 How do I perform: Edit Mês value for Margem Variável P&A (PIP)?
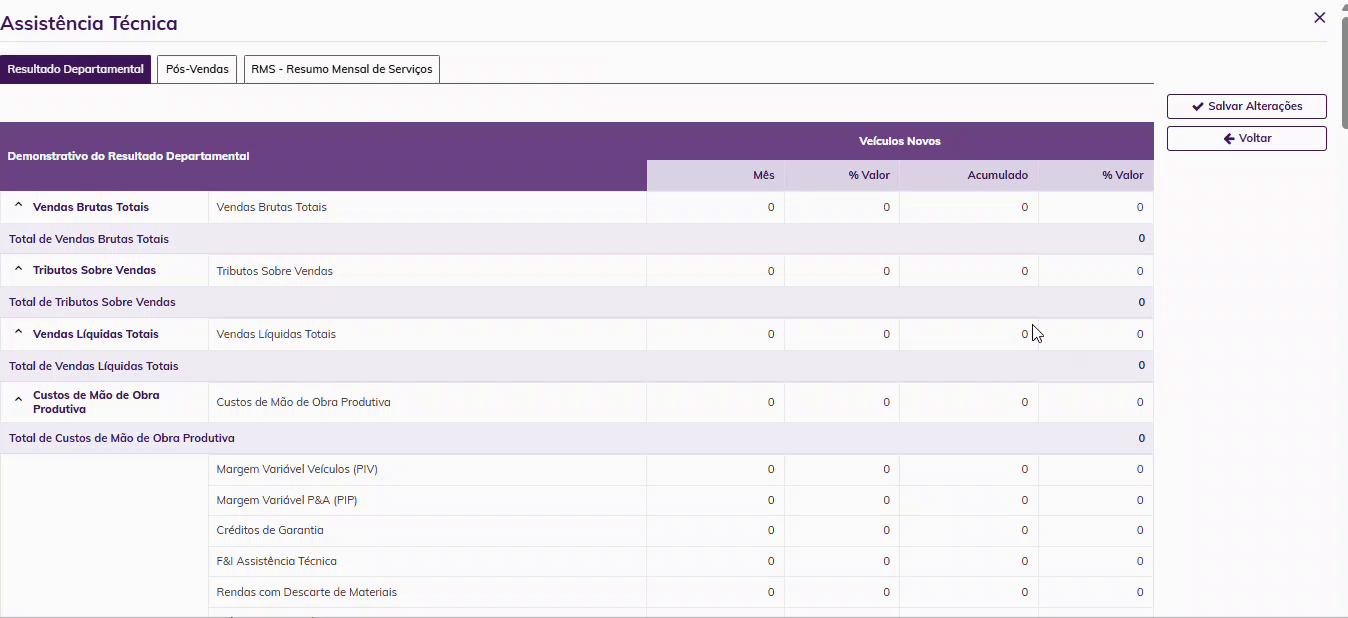pos(715,500)
